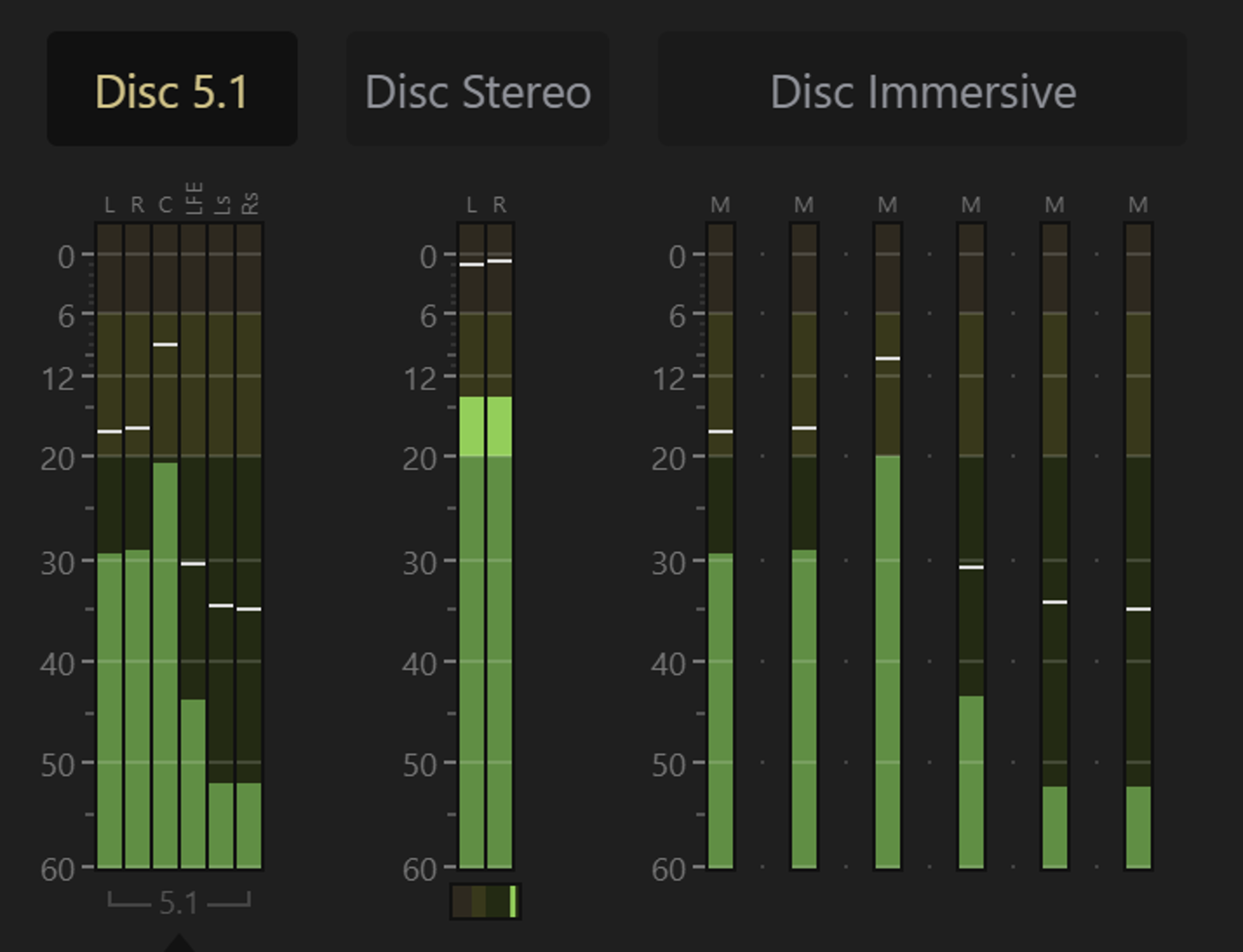The height and width of the screenshot is (952, 1243).
Task: Click the stereo R channel meter
Action: click(x=499, y=546)
